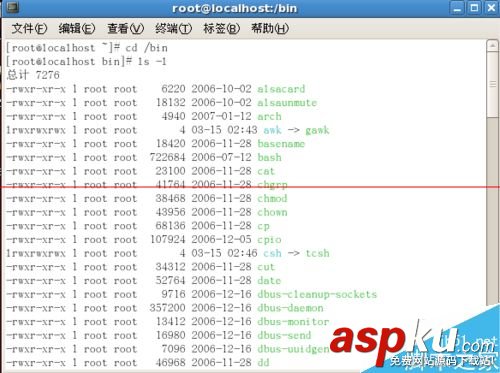Click the filename alsaunmute

coord(287,103)
